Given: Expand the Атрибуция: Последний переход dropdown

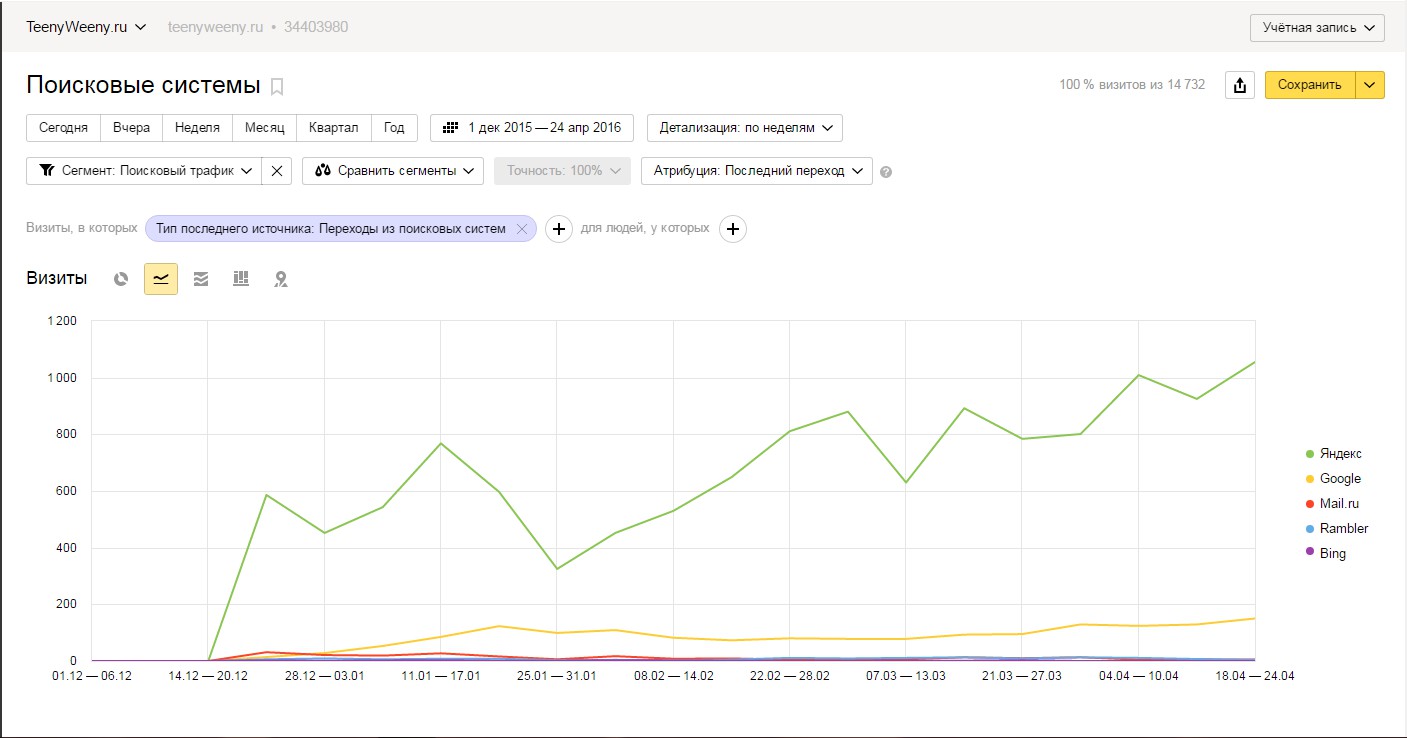Looking at the screenshot, I should 757,171.
